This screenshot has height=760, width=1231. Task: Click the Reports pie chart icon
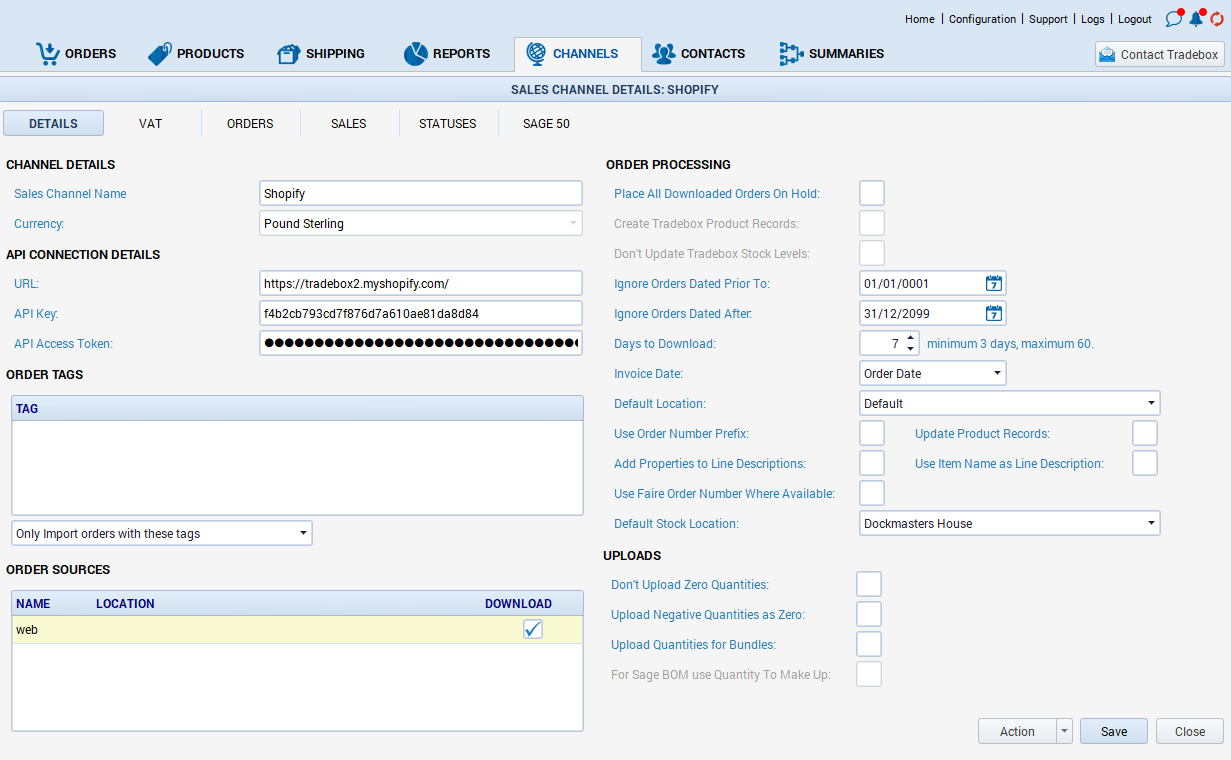pyautogui.click(x=415, y=54)
